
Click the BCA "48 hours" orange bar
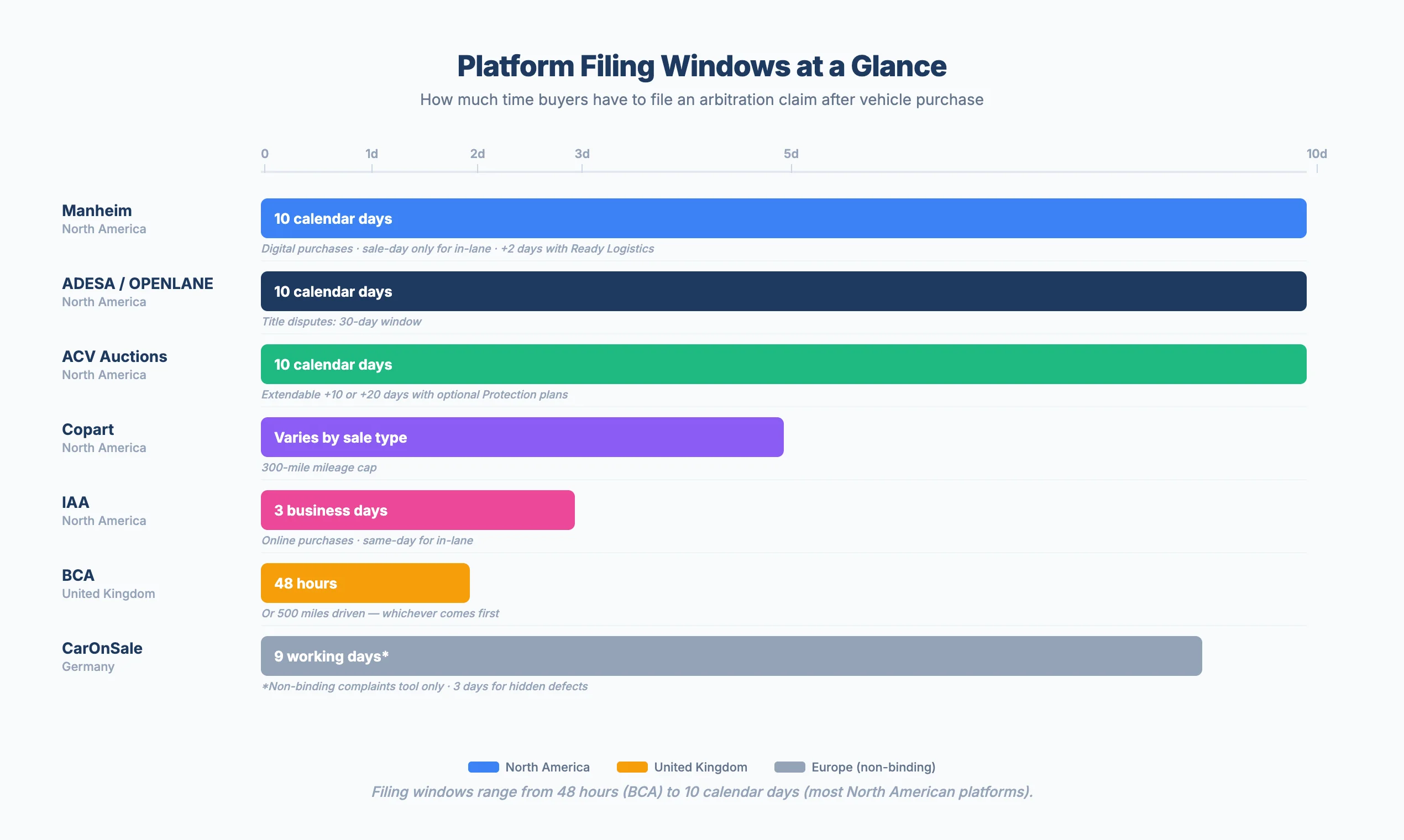pyautogui.click(x=364, y=582)
